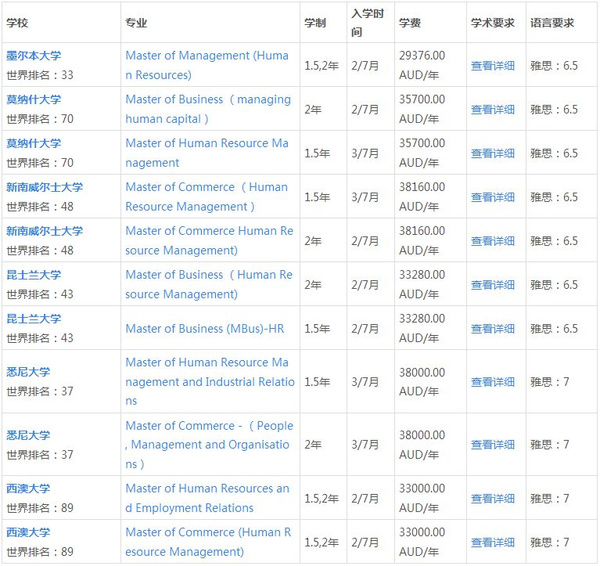View 查看详细 for 新南威尔士大学 1.5年 program

tap(492, 197)
